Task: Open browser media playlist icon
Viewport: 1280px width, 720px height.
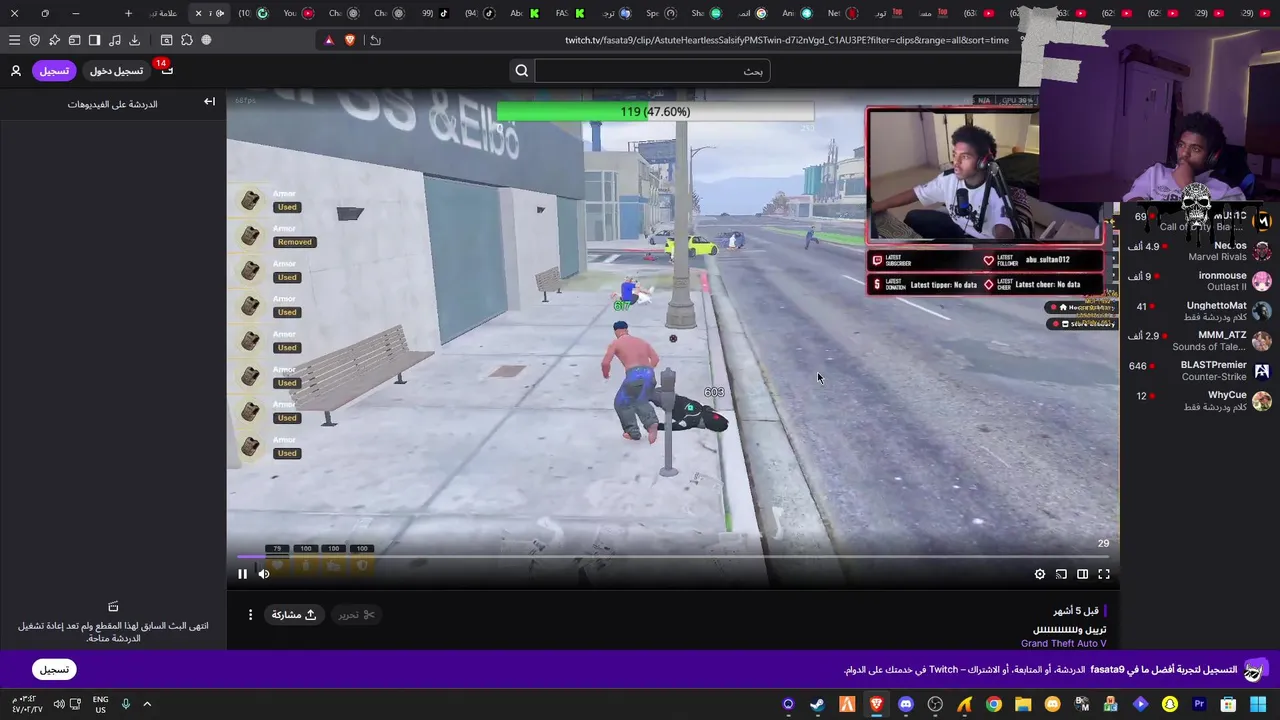Action: [114, 40]
